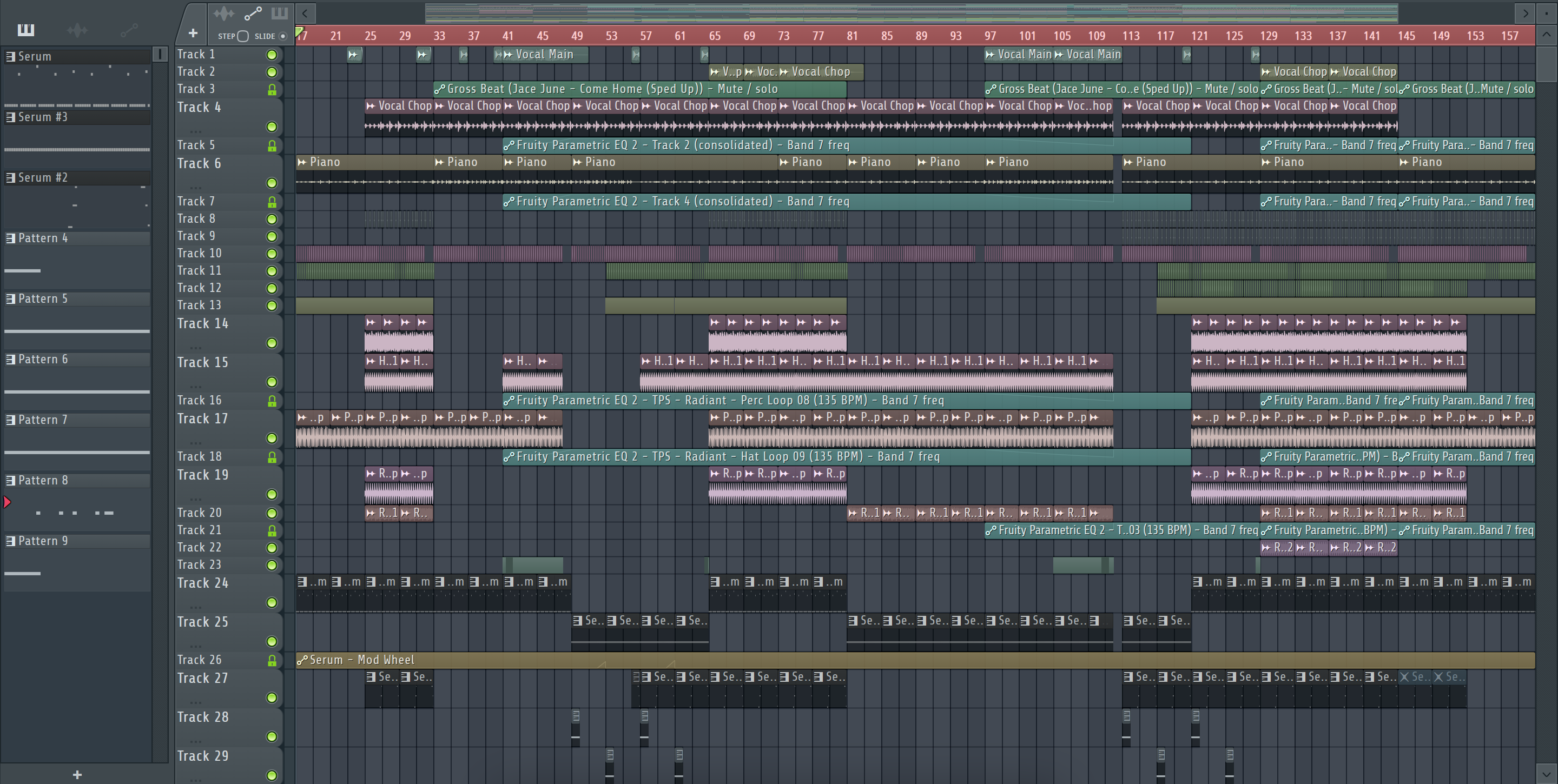Screen dimensions: 1558x784
Task: Click bar 65 on timeline ruler
Action: pos(714,36)
